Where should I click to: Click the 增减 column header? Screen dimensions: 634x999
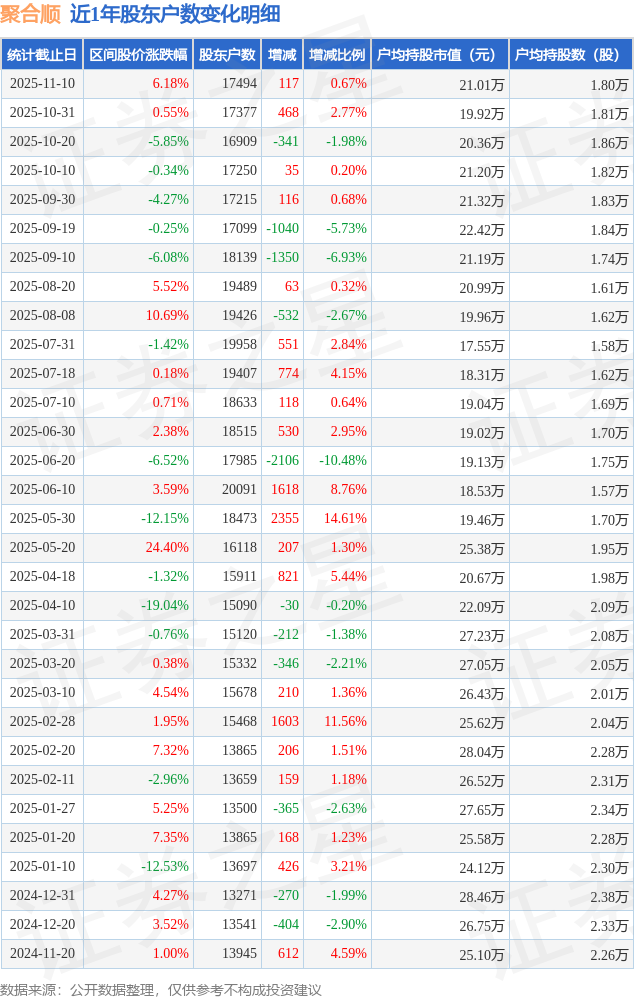tap(283, 55)
